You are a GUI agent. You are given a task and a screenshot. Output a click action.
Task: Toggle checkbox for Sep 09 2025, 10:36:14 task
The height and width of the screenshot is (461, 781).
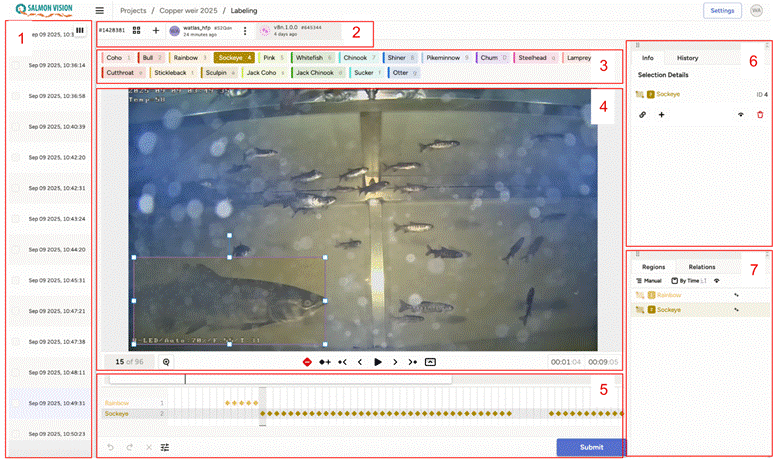click(16, 65)
